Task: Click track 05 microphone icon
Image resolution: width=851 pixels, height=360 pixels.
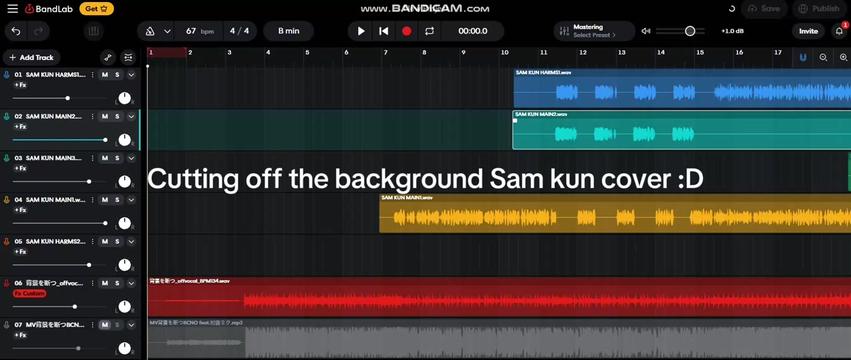Action: pyautogui.click(x=7, y=242)
